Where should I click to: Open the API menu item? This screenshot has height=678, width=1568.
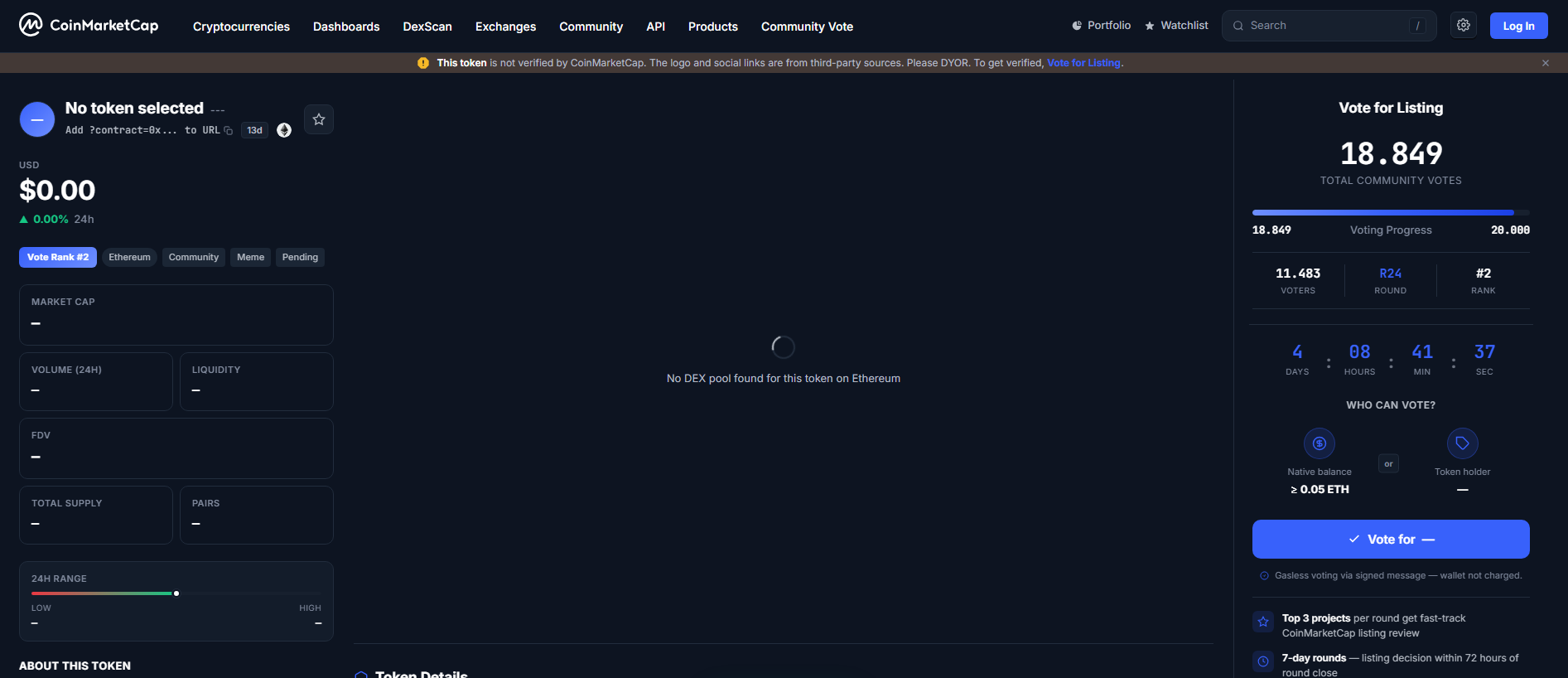coord(655,27)
